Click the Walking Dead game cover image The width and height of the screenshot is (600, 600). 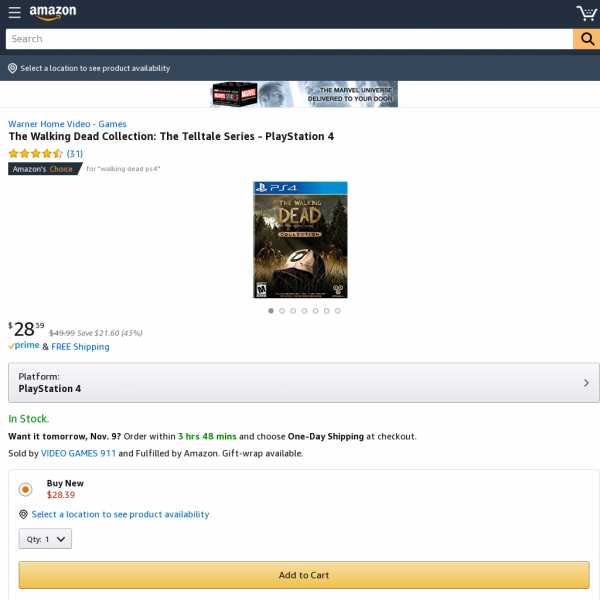pyautogui.click(x=300, y=240)
